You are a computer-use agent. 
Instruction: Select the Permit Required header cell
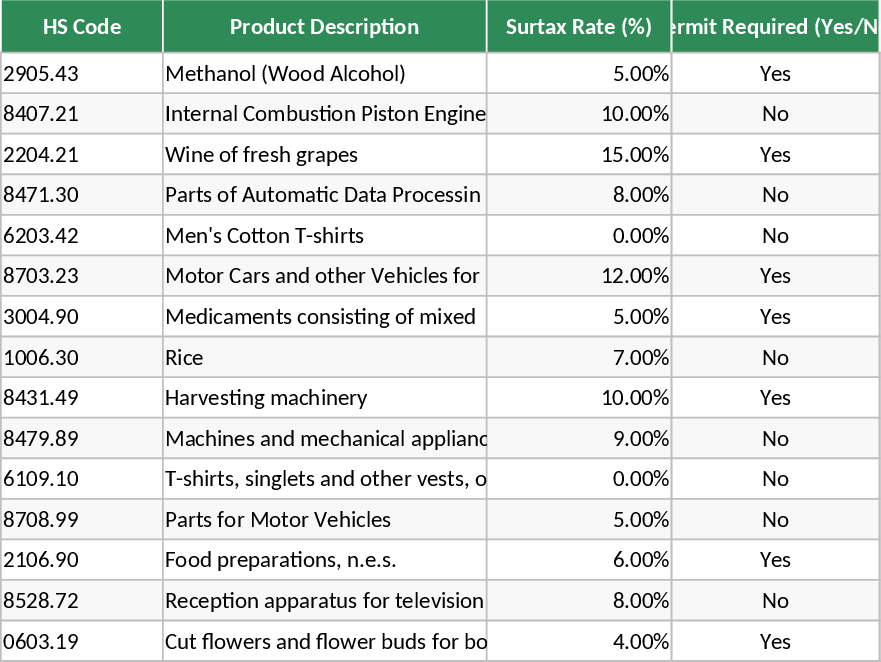click(x=775, y=27)
